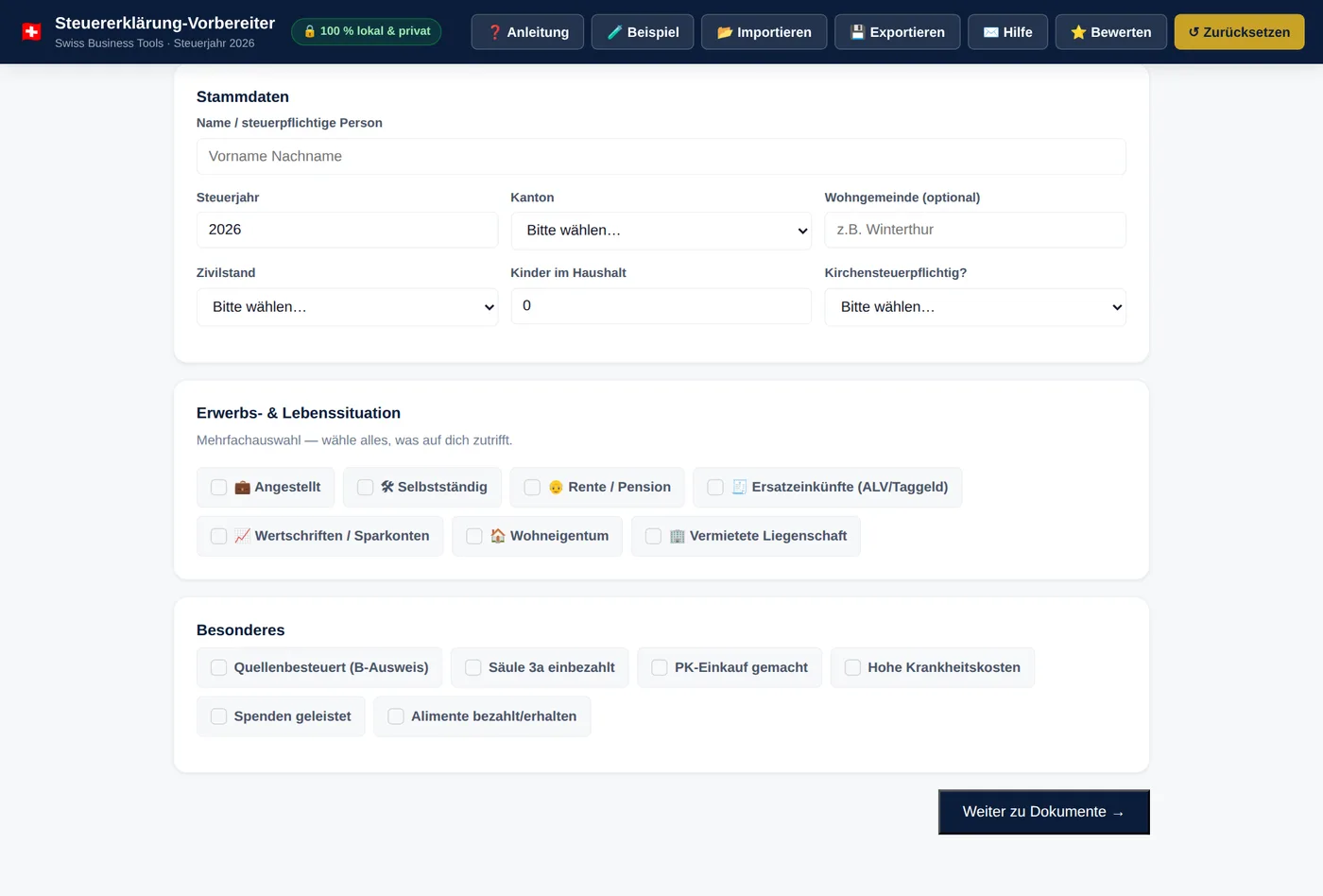Toggle Quellenbesteuert (B-Ausweis) option
1323x896 pixels.
(x=319, y=667)
